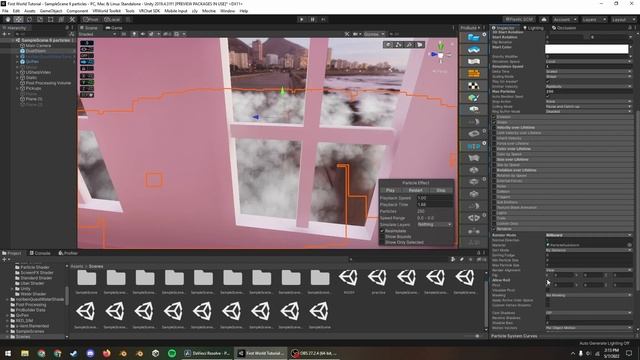Toggle Pivot handle position button
Viewport: 640px width, 360px height.
pyautogui.click(x=91, y=19)
